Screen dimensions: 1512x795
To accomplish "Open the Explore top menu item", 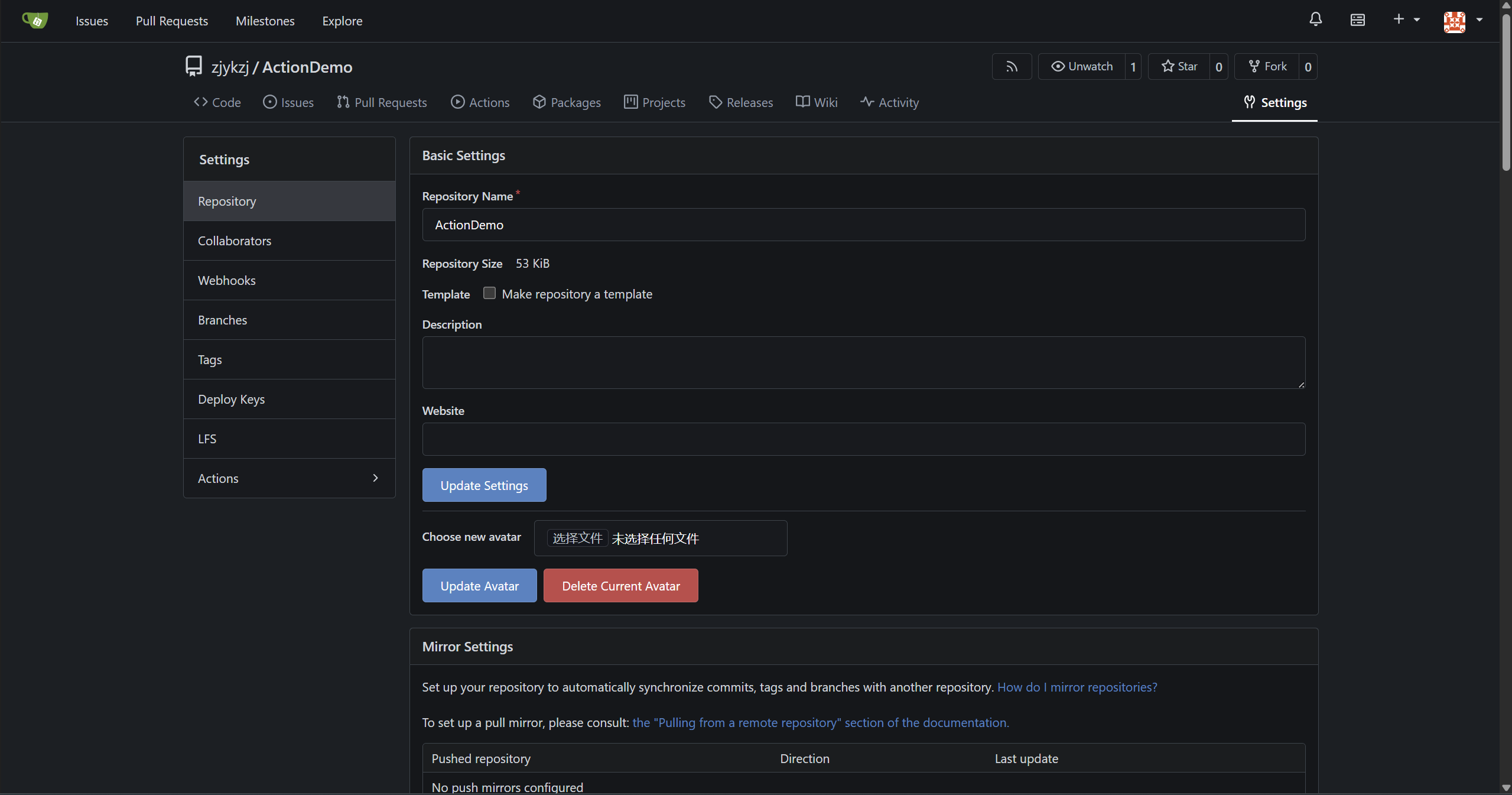I will pyautogui.click(x=342, y=21).
